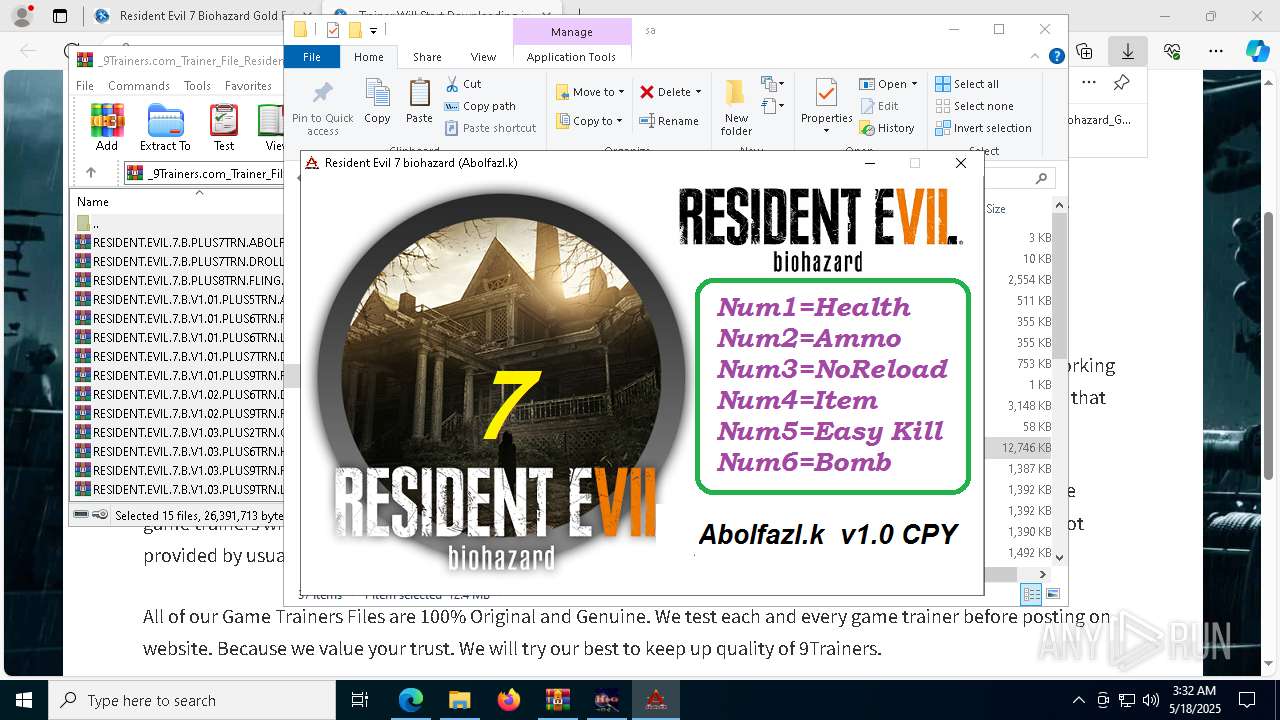Open Task View on taskbar
The width and height of the screenshot is (1280, 720).
tap(361, 700)
